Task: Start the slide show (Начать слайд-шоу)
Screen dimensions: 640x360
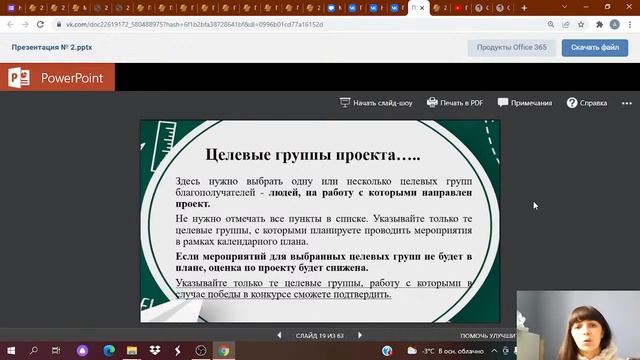Action: 376,103
